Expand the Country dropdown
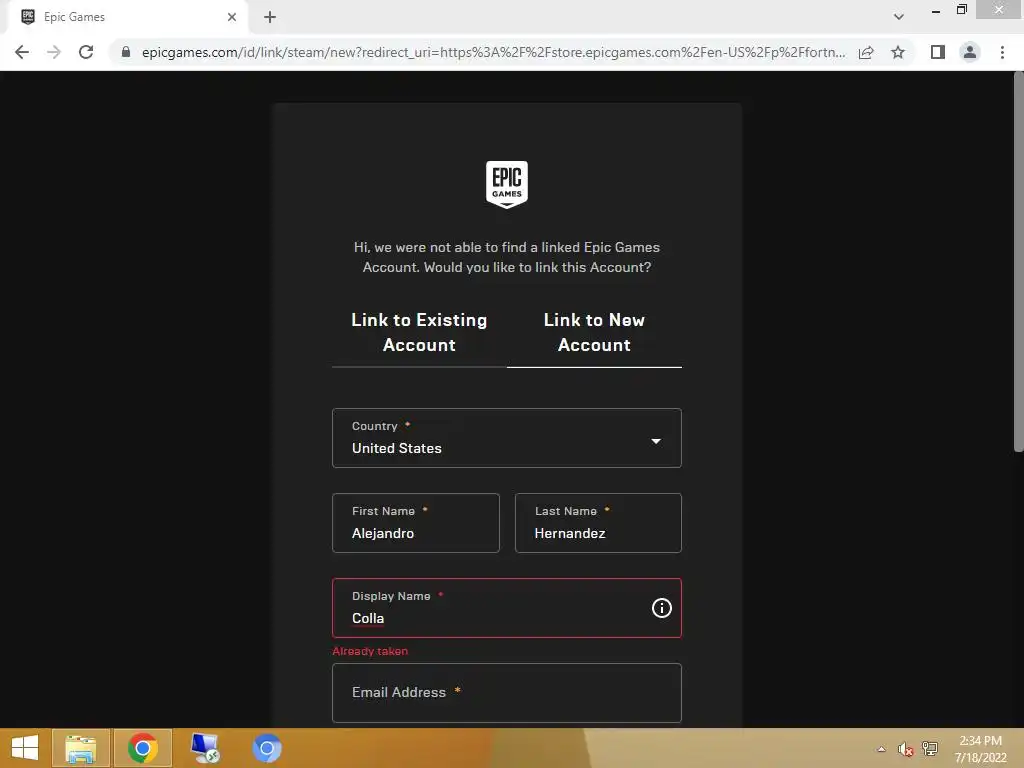 tap(507, 438)
